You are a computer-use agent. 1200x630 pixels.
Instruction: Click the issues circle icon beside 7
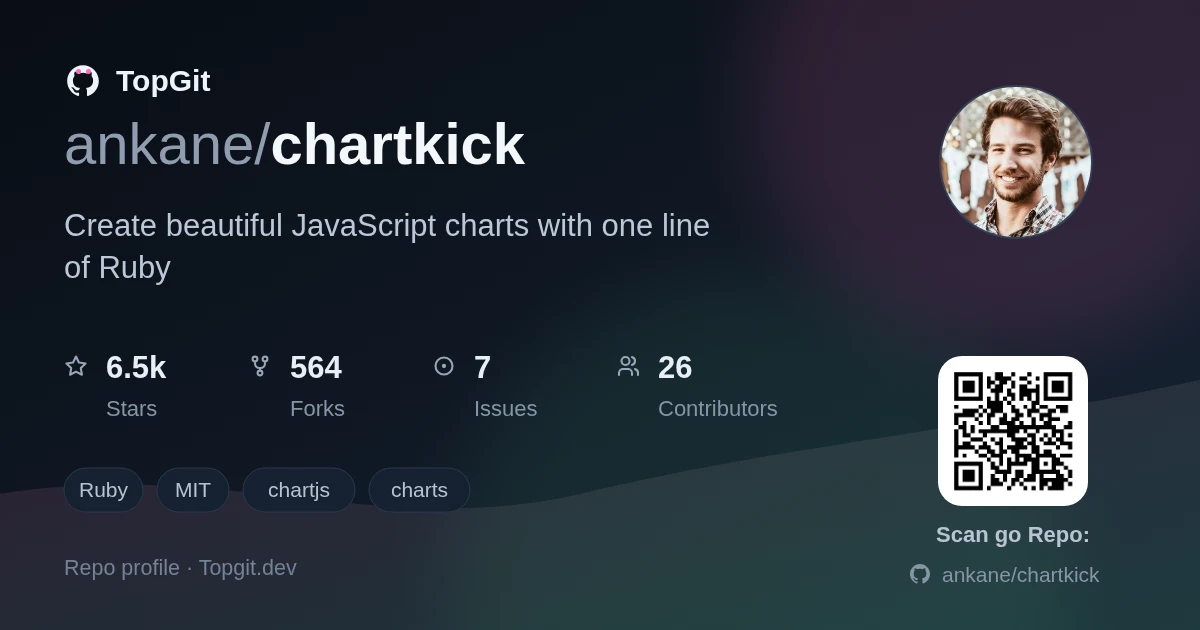point(444,366)
